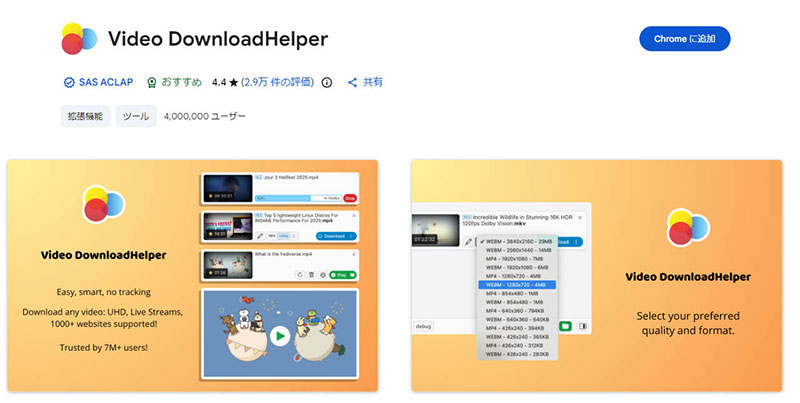Click the ツール category tag

tap(136, 116)
